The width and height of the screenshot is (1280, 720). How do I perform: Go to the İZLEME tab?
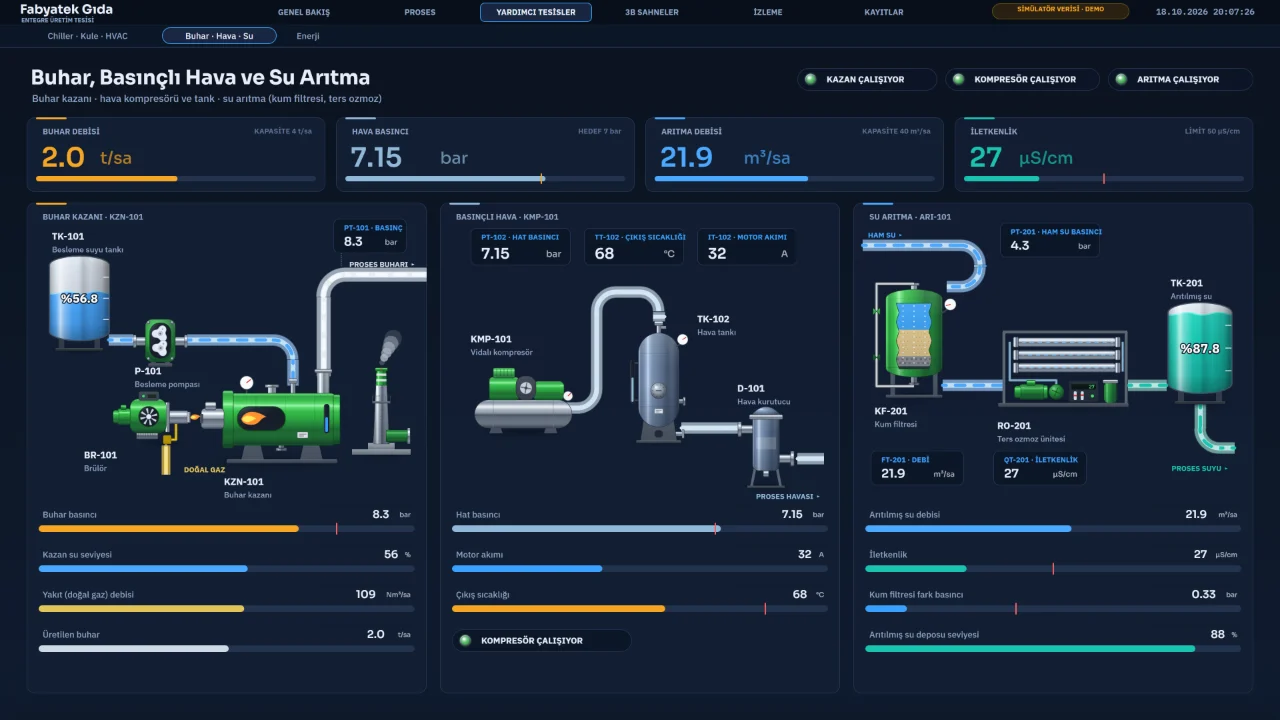(x=768, y=12)
